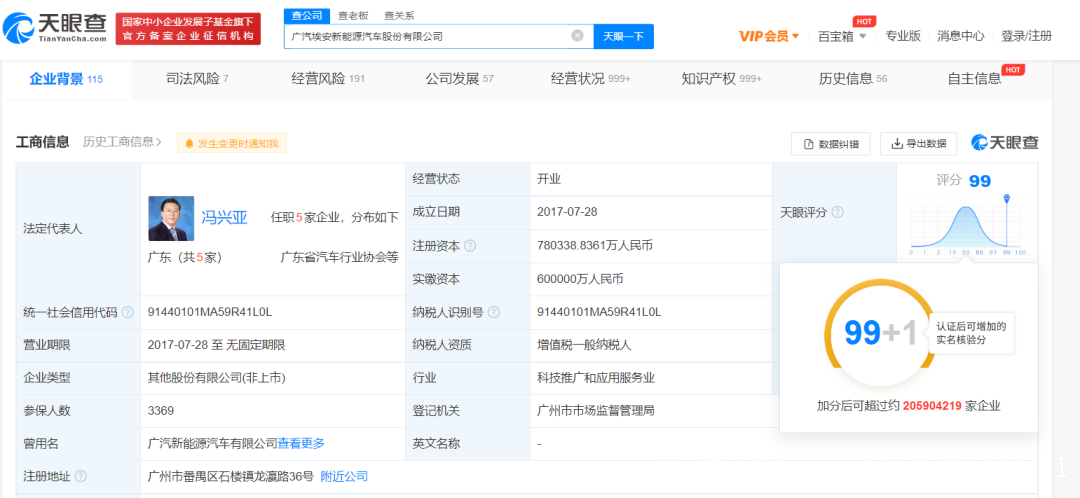Expand 历史工商信息 link with arrow

(x=123, y=143)
